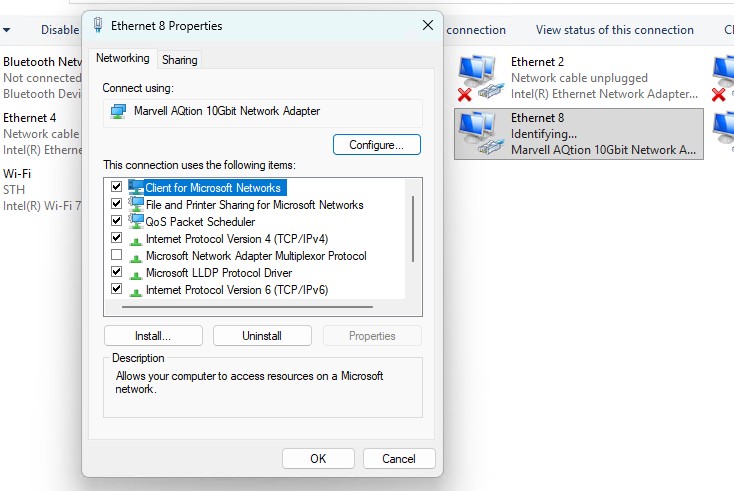Toggle Microsoft LLDP Protocol Driver checkbox

point(117,271)
